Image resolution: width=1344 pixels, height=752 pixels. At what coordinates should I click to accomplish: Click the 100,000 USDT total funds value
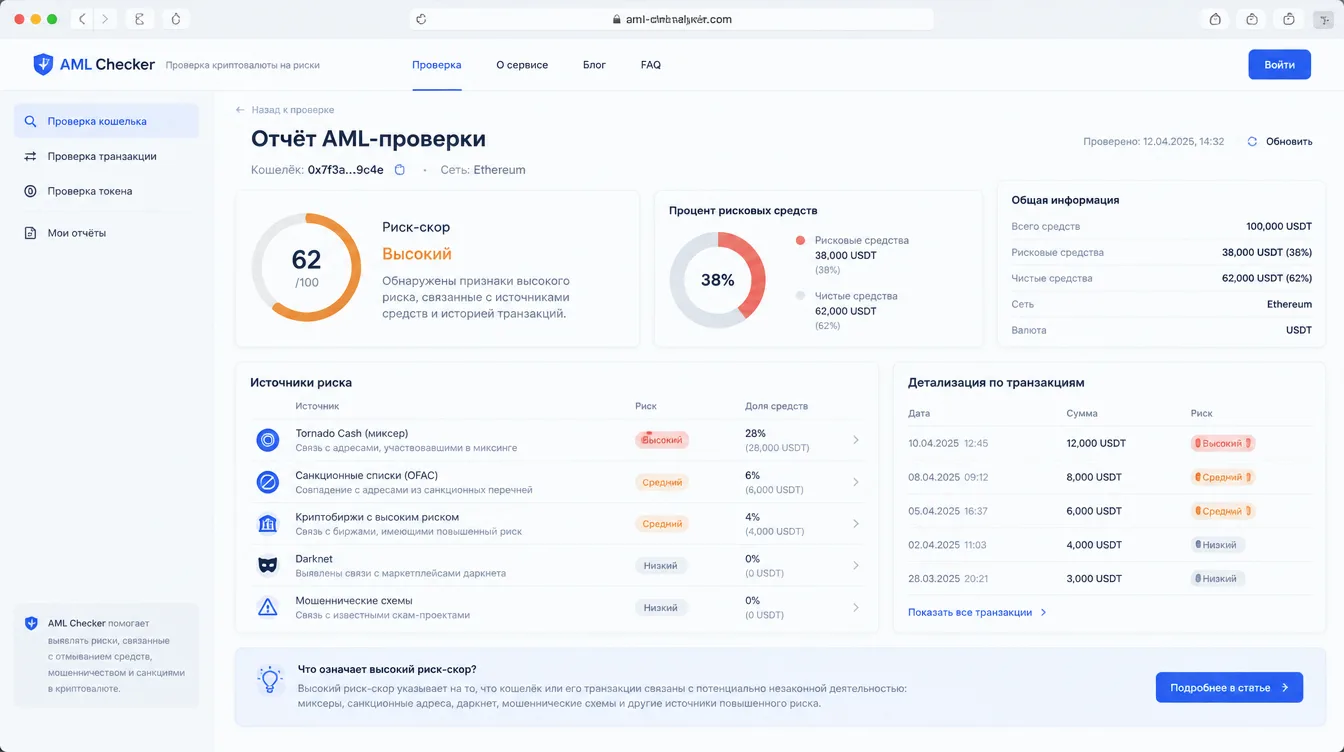pyautogui.click(x=1279, y=227)
